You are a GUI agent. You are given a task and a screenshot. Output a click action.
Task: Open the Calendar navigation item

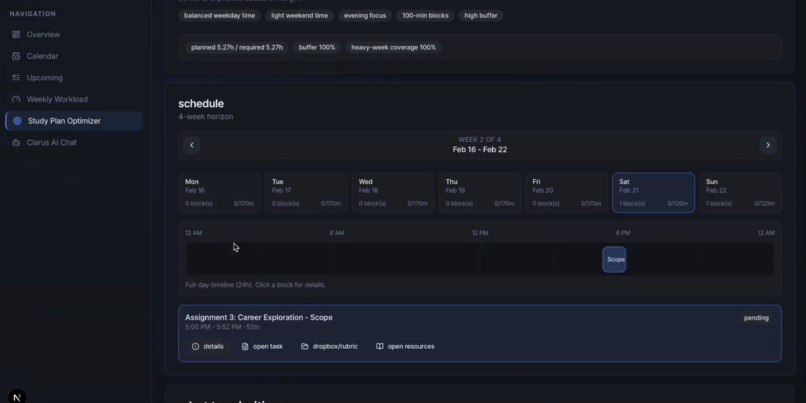click(x=74, y=56)
